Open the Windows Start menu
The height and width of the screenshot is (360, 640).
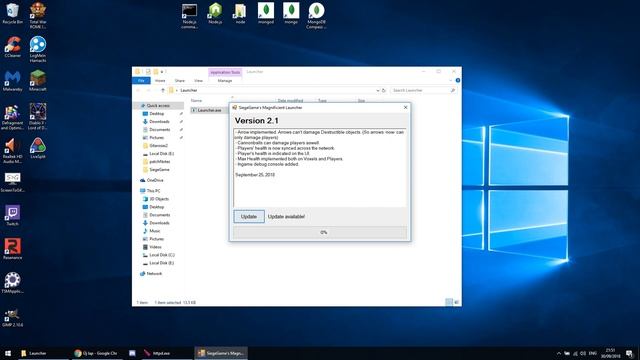pyautogui.click(x=8, y=353)
